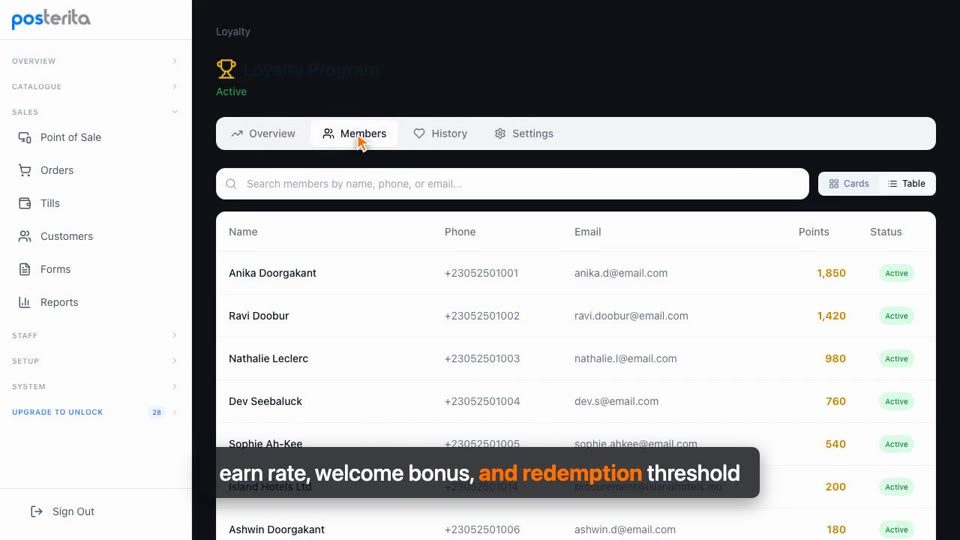
Task: Click the Reports bar chart icon
Action: click(x=24, y=302)
